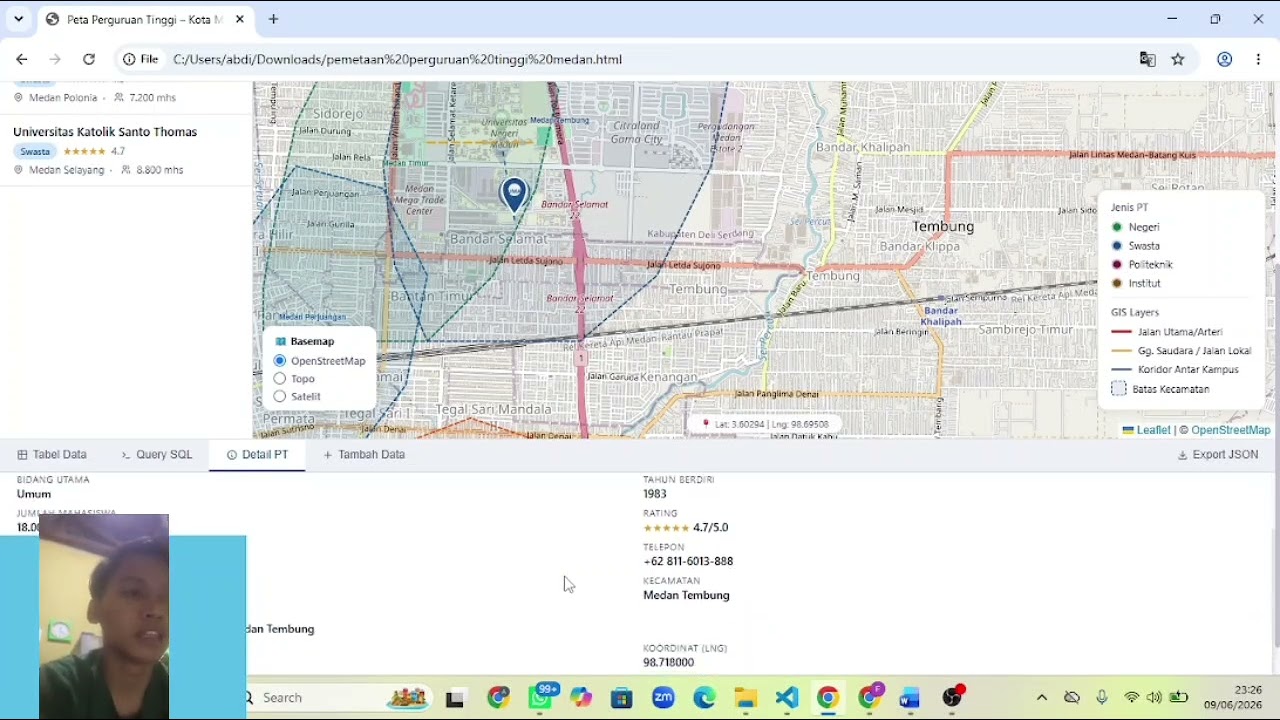Close the Peta Perguruan Tinggi tab
This screenshot has height=720, width=1280.
pyautogui.click(x=240, y=19)
